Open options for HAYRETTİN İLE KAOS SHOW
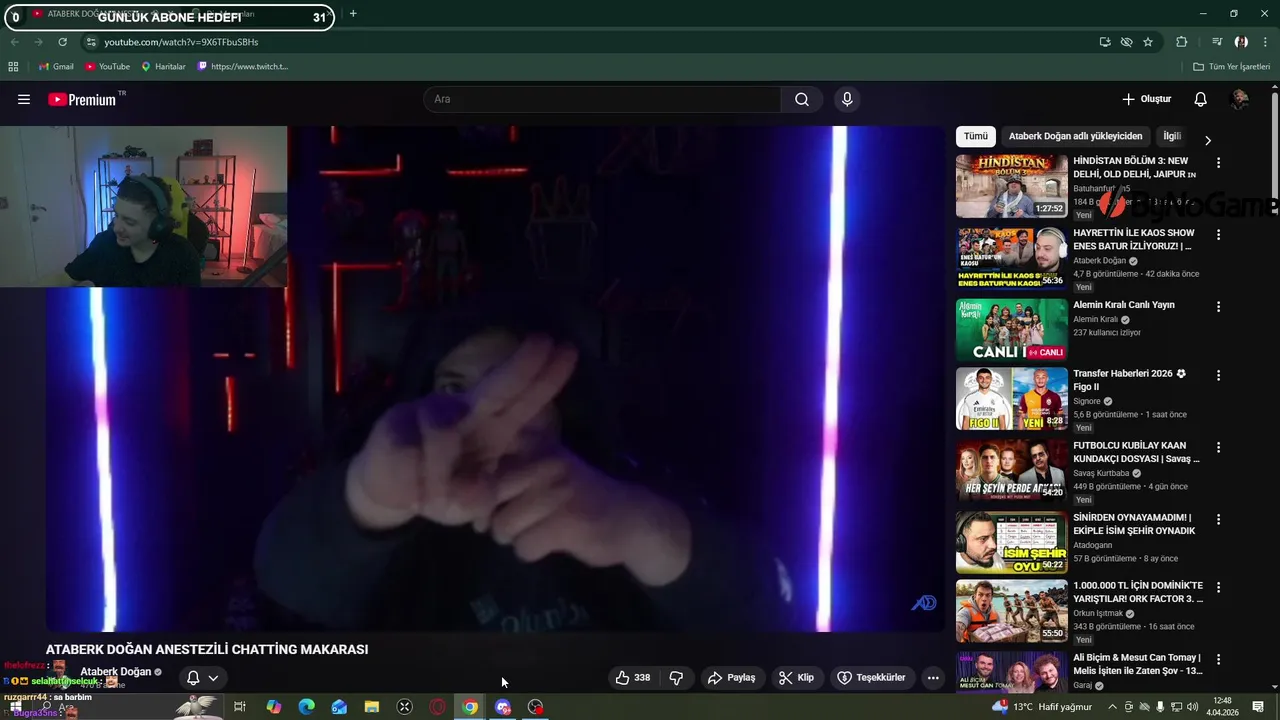Image resolution: width=1280 pixels, height=720 pixels. tap(1218, 234)
